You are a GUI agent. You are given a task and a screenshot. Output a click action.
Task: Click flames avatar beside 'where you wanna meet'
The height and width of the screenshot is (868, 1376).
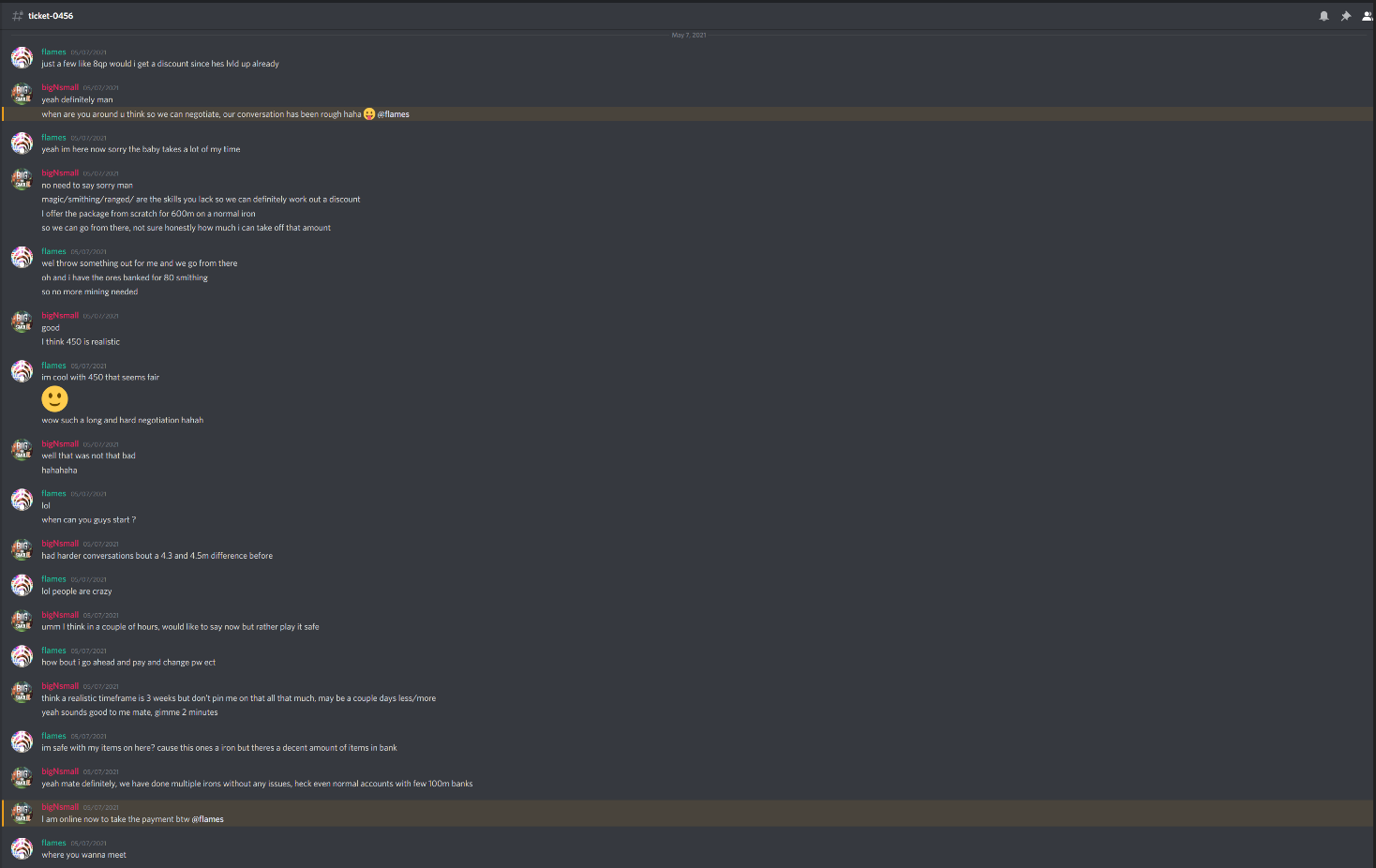[22, 848]
